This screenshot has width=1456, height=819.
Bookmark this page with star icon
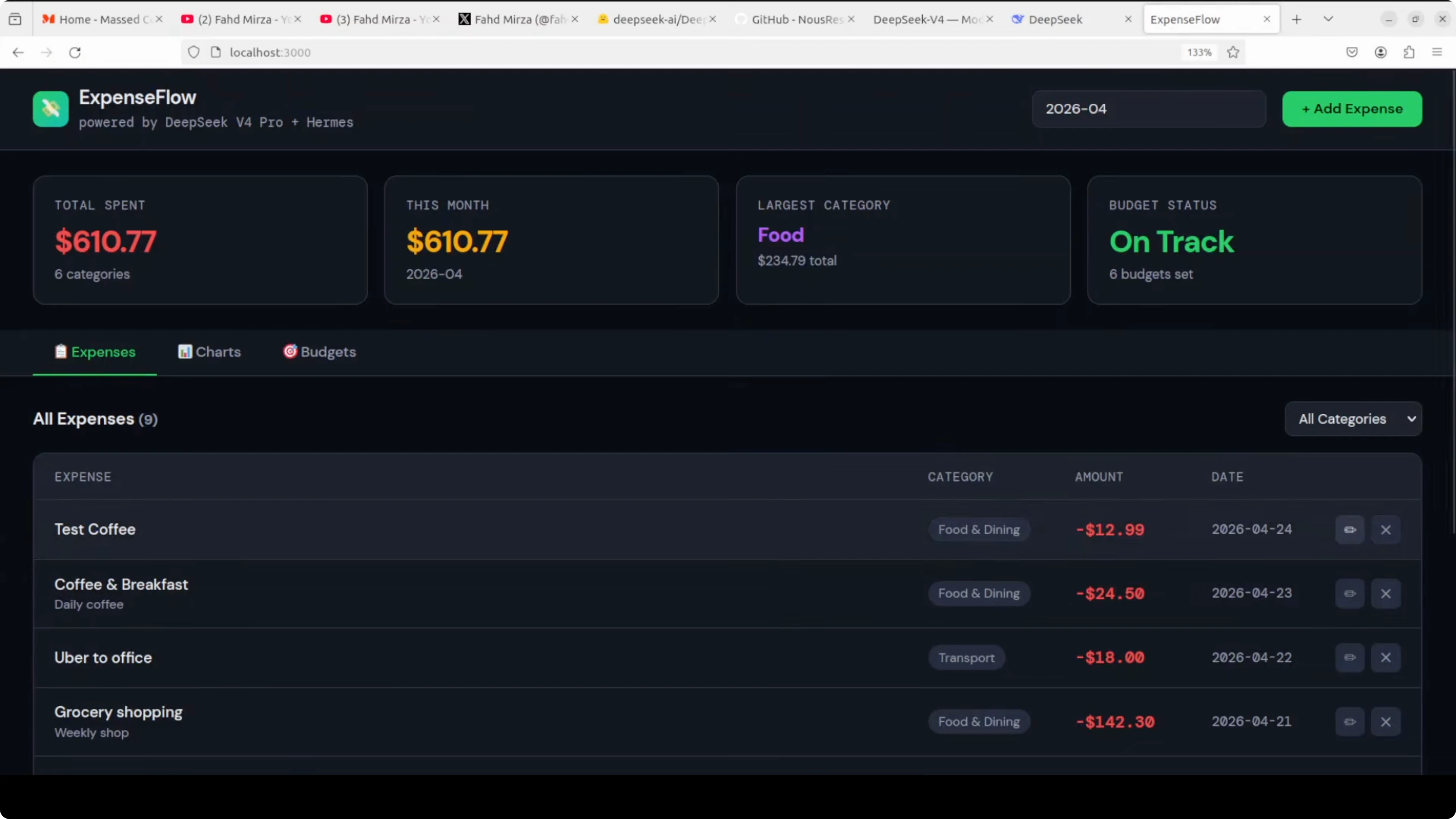coord(1233,52)
